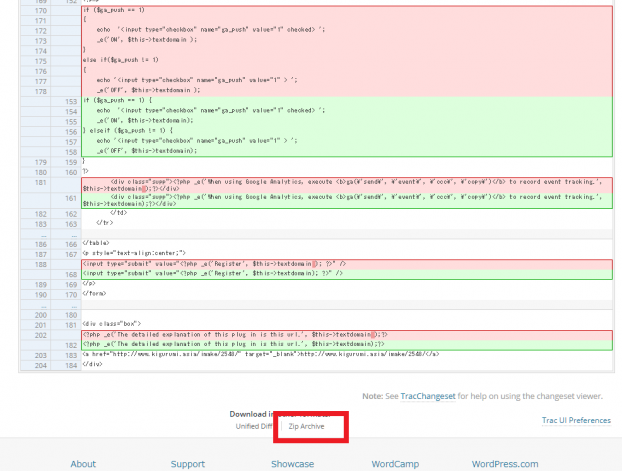Click new line number 156
This screenshot has height=471, width=622.
[x=71, y=132]
